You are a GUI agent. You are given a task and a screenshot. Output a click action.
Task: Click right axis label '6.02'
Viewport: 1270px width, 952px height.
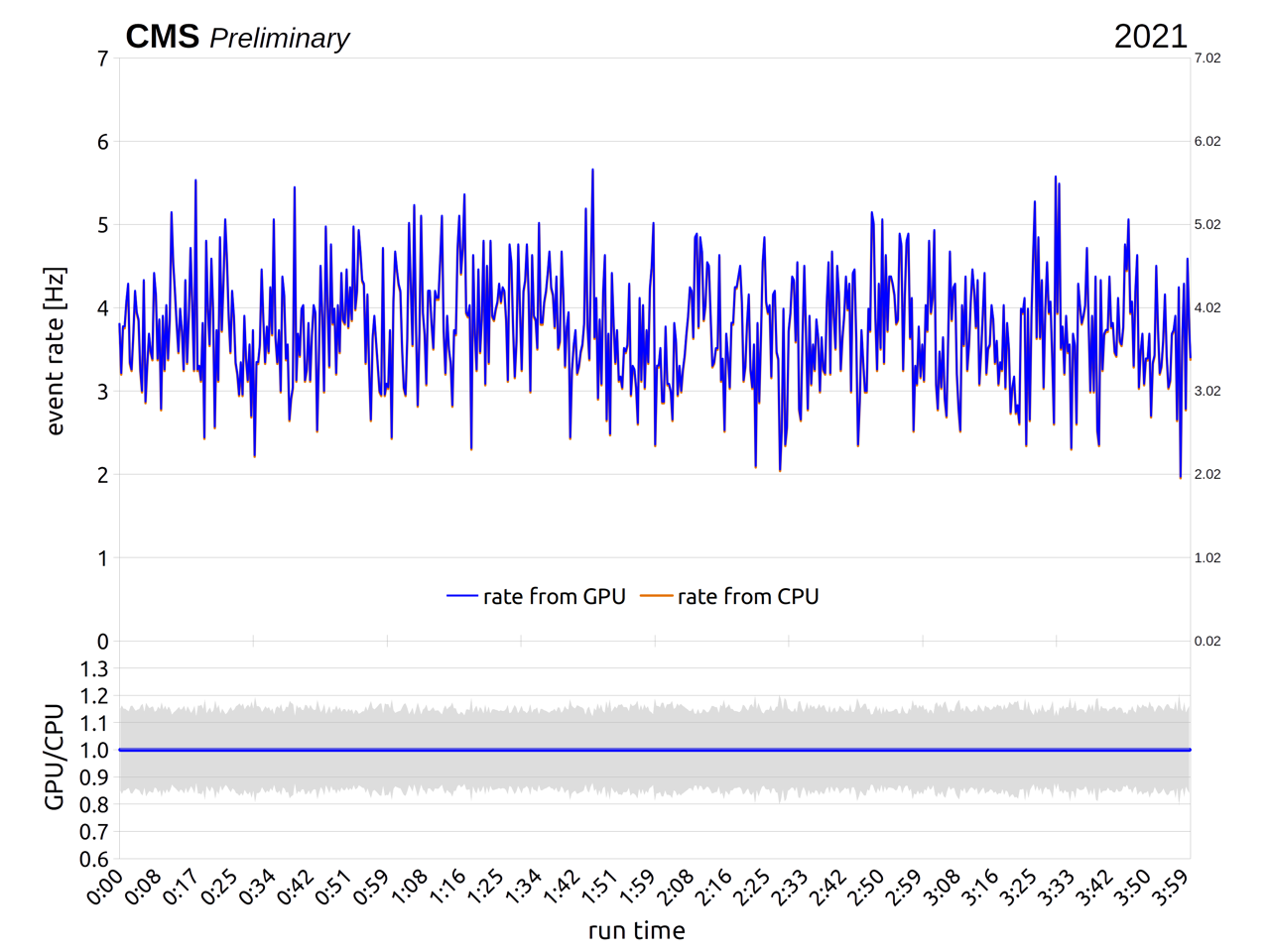[x=1207, y=141]
